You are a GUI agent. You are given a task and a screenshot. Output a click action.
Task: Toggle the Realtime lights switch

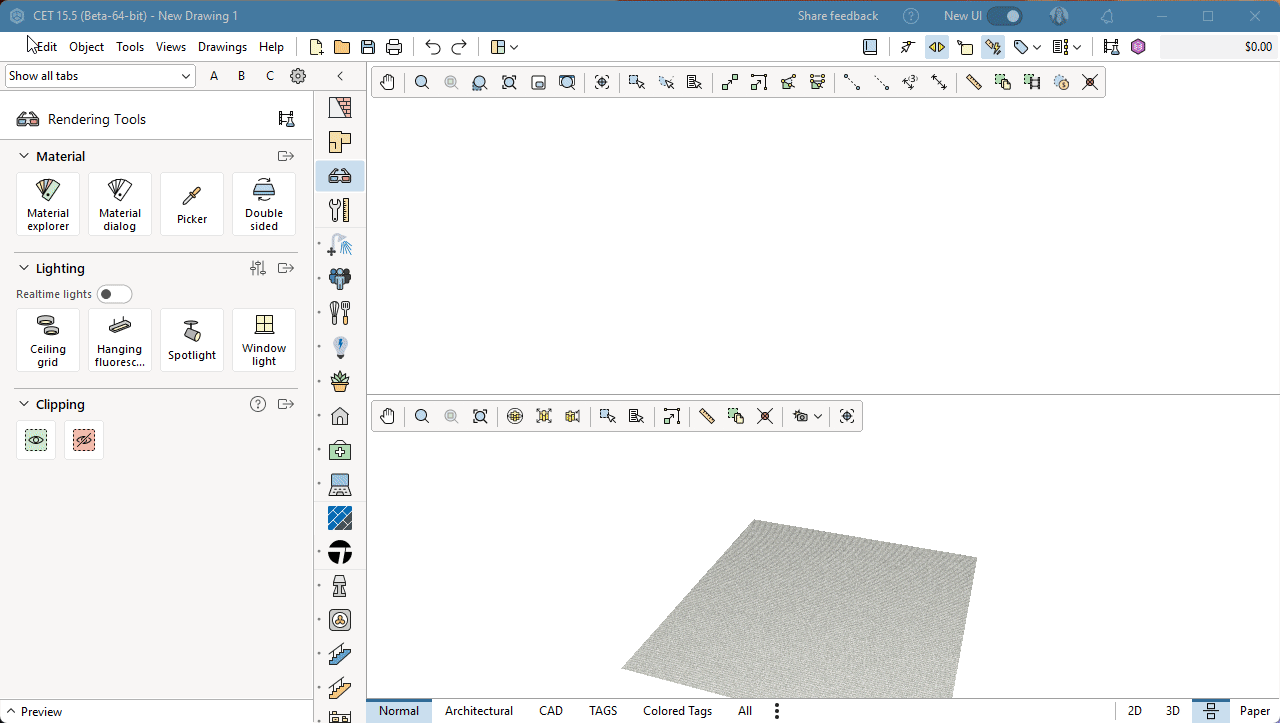click(114, 294)
